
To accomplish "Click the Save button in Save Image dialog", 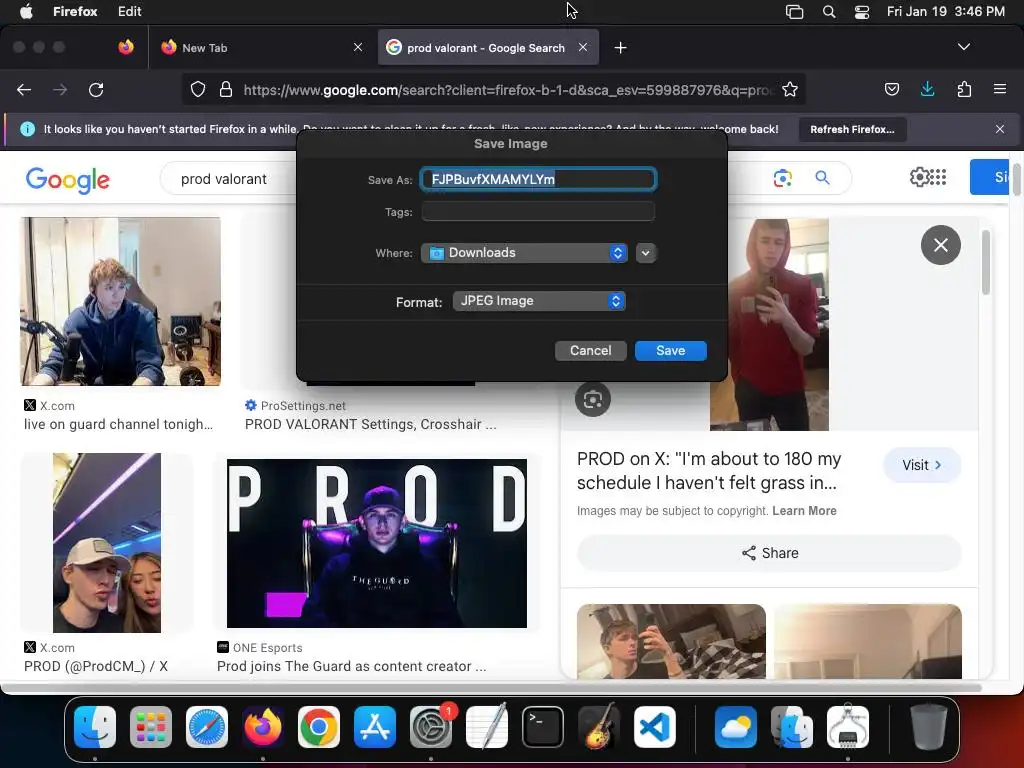I will point(671,351).
